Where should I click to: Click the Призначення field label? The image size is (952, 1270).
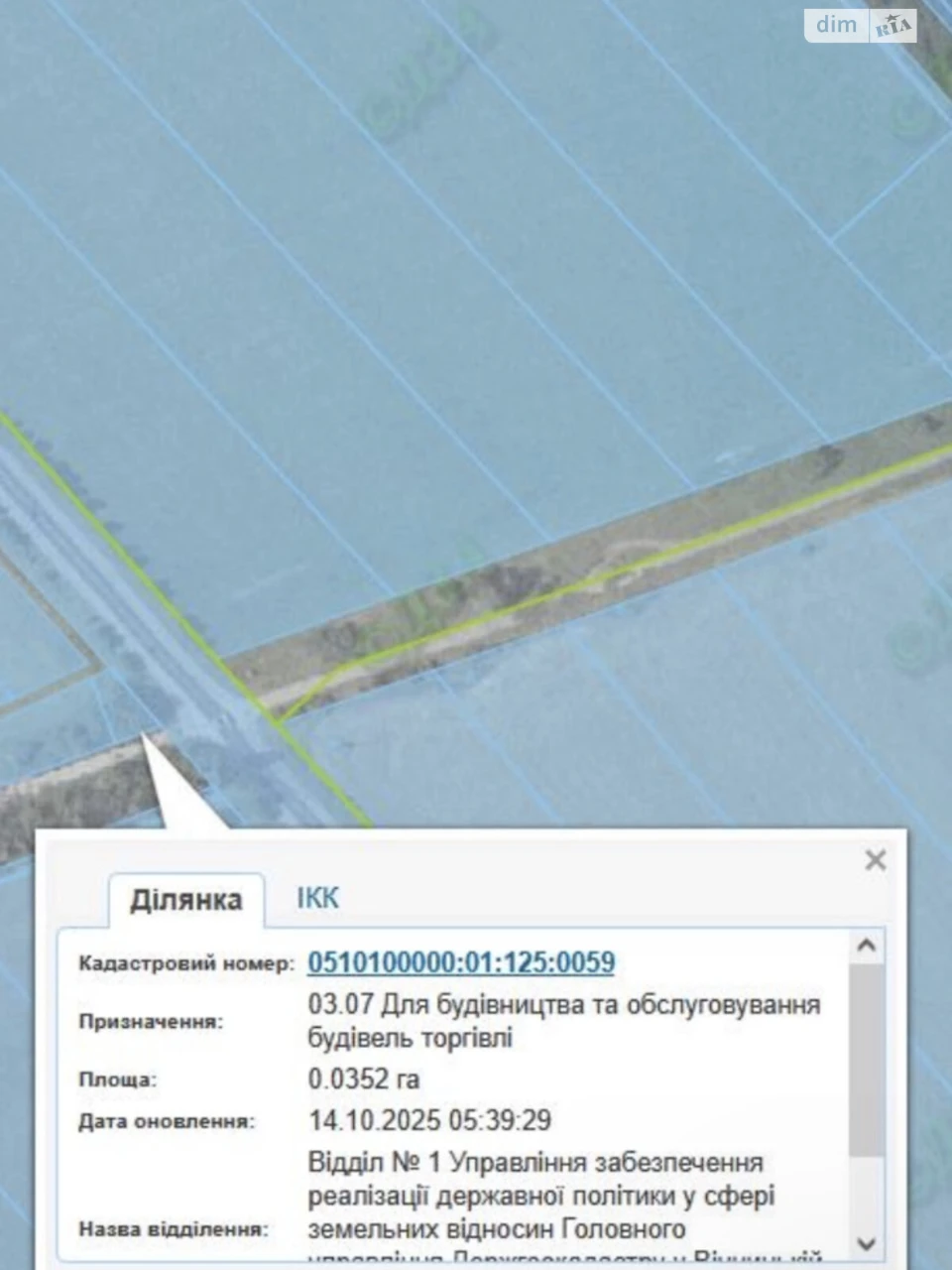click(151, 1021)
